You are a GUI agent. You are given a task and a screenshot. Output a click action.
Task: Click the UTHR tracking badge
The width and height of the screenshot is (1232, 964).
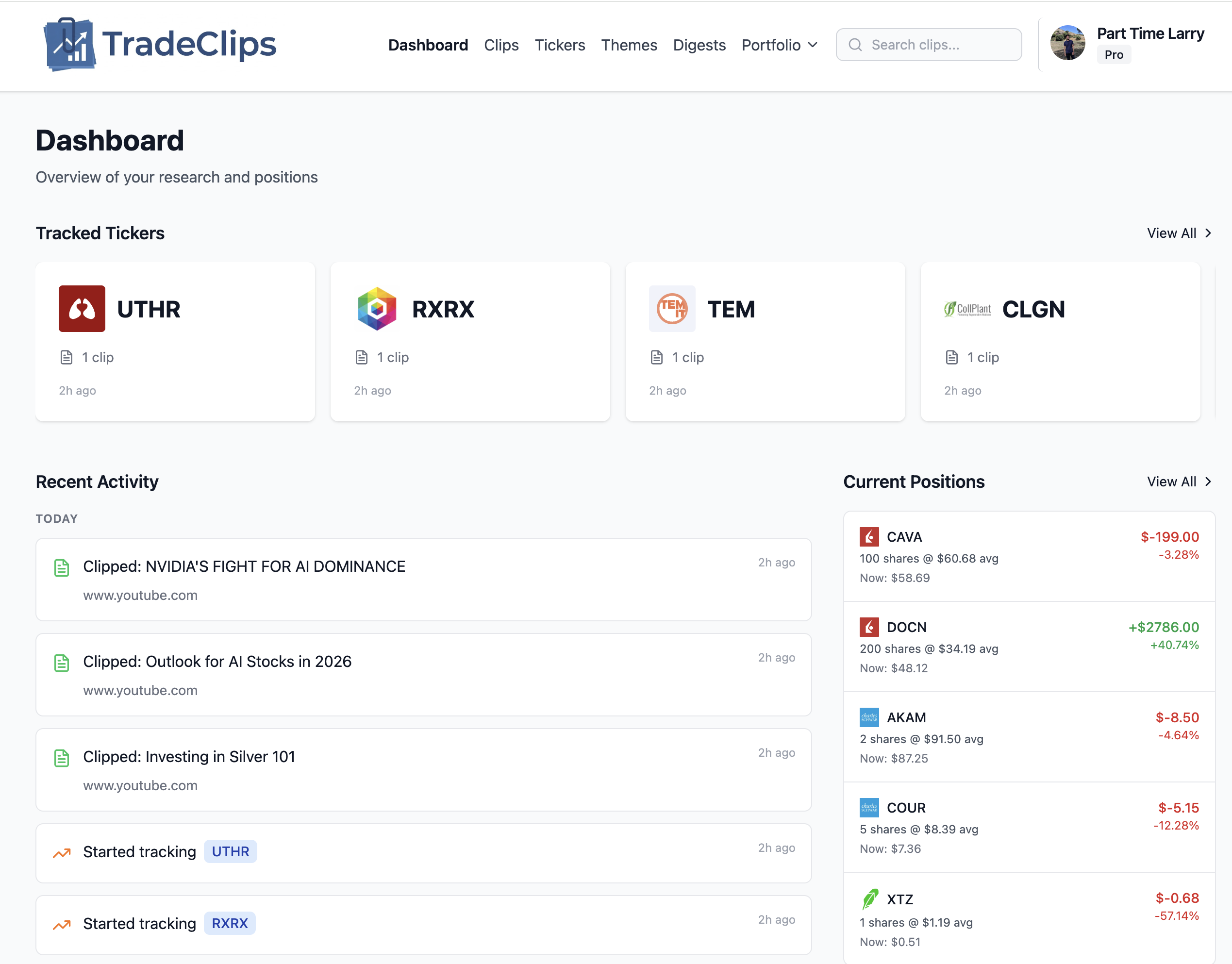[x=230, y=852]
